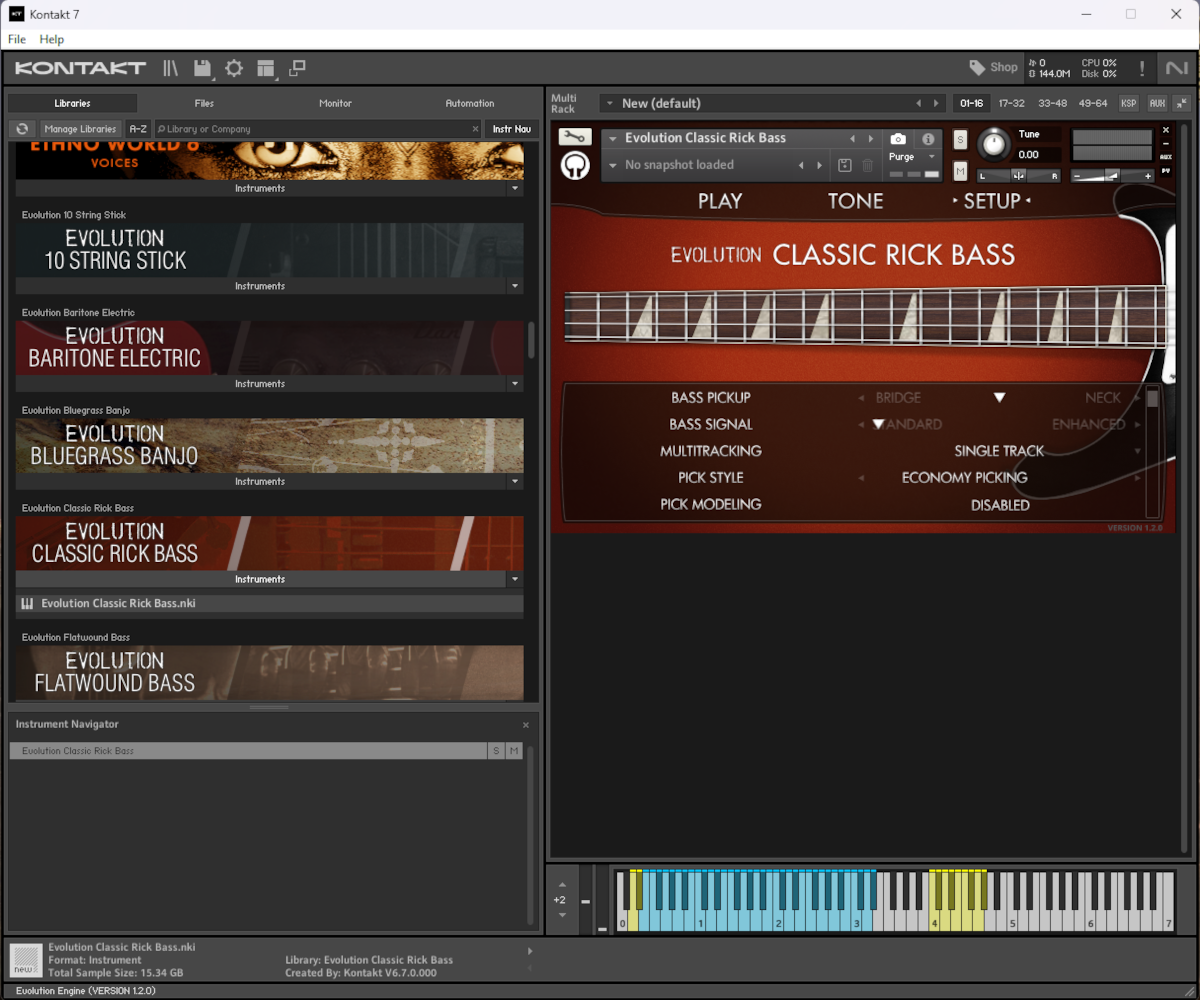Click the exclamation mark panic icon
The width and height of the screenshot is (1200, 1000).
pos(1142,68)
